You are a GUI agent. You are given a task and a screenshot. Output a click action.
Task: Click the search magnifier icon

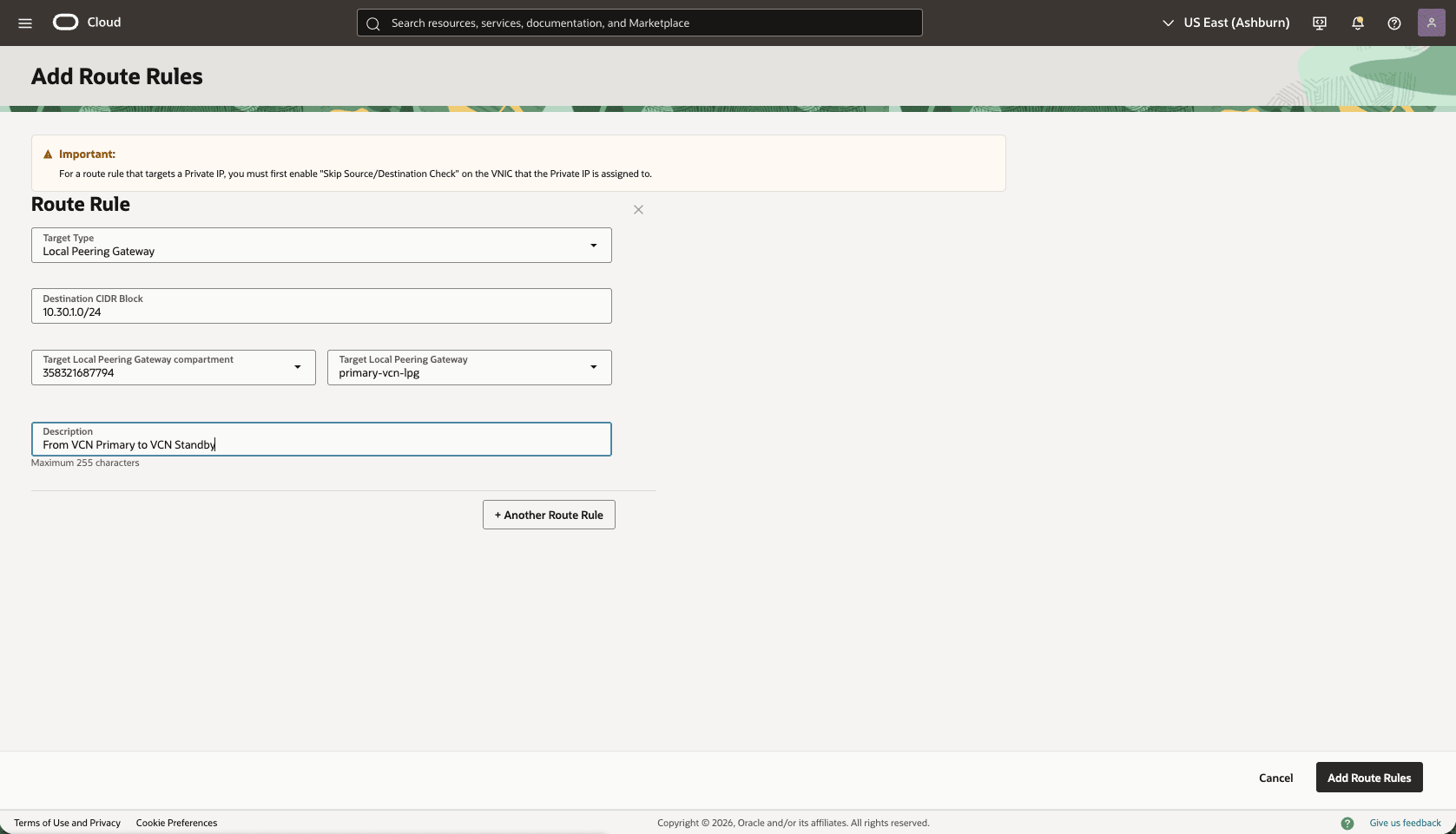pos(372,23)
